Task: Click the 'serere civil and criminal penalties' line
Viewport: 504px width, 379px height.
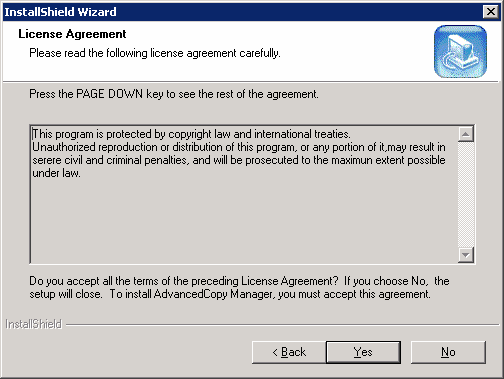Action: pyautogui.click(x=239, y=160)
